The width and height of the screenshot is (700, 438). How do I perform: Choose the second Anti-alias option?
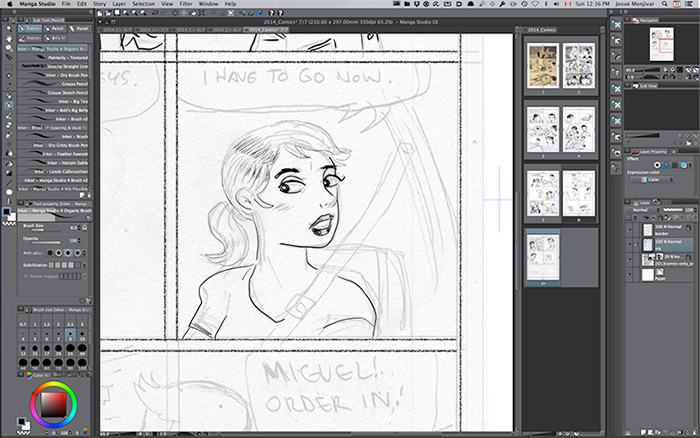[x=59, y=253]
